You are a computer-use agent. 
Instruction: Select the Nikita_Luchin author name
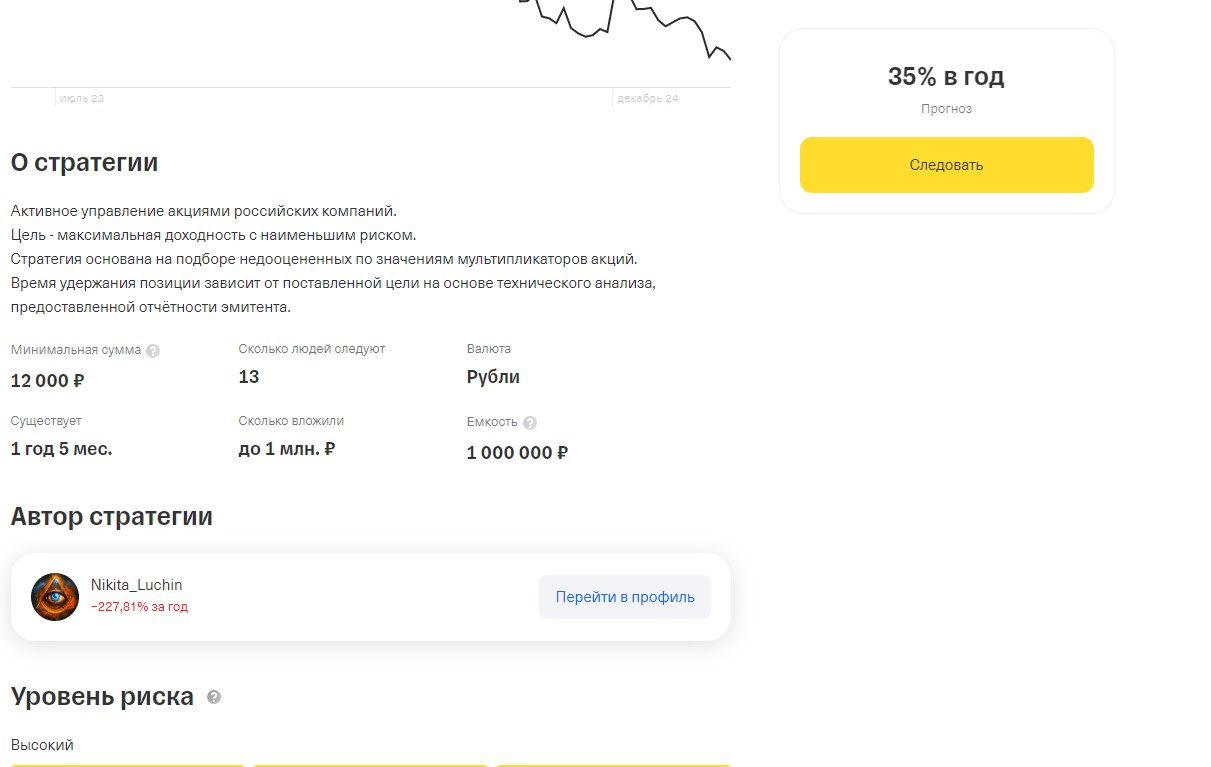(x=137, y=585)
